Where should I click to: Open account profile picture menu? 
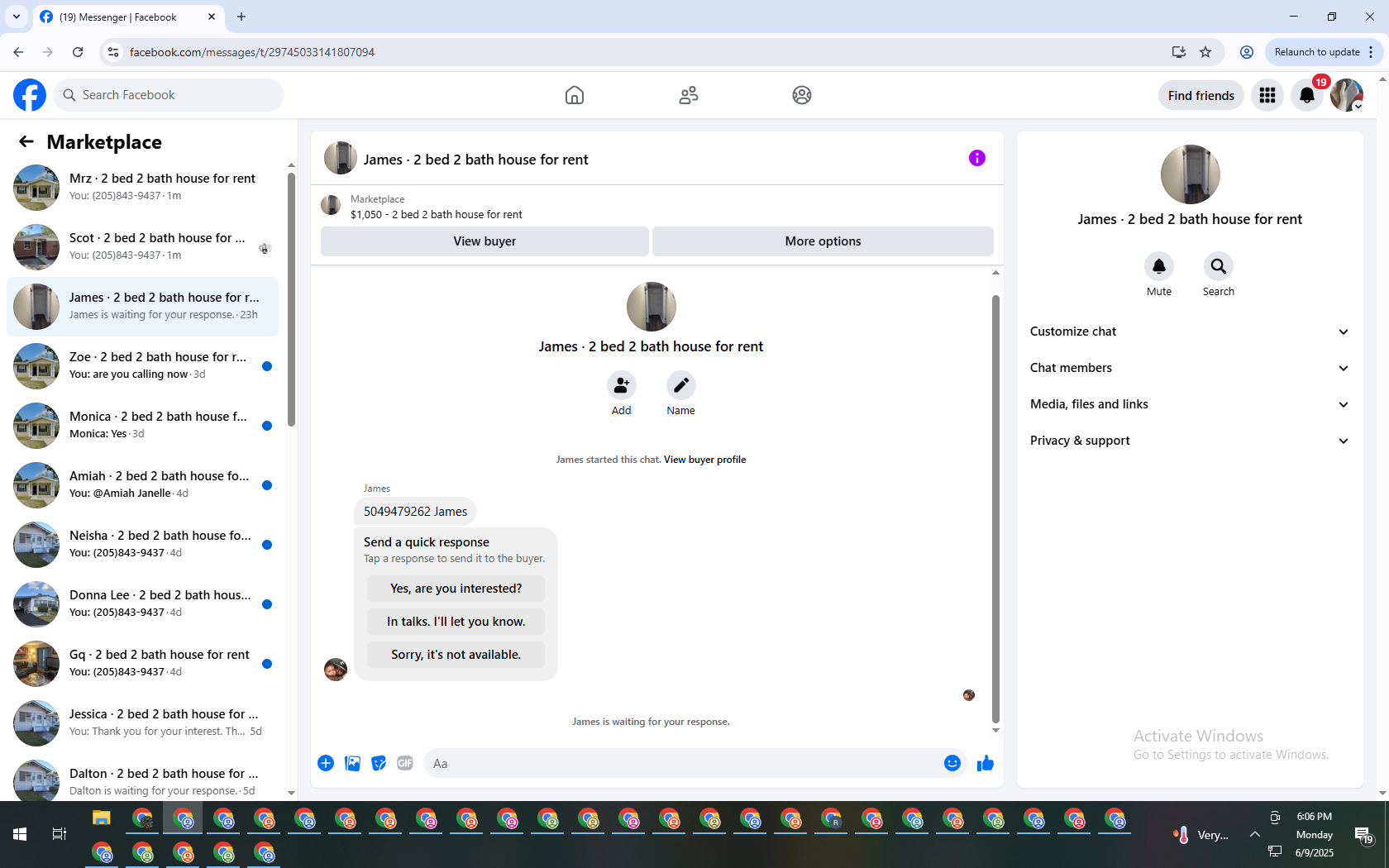pyautogui.click(x=1347, y=95)
